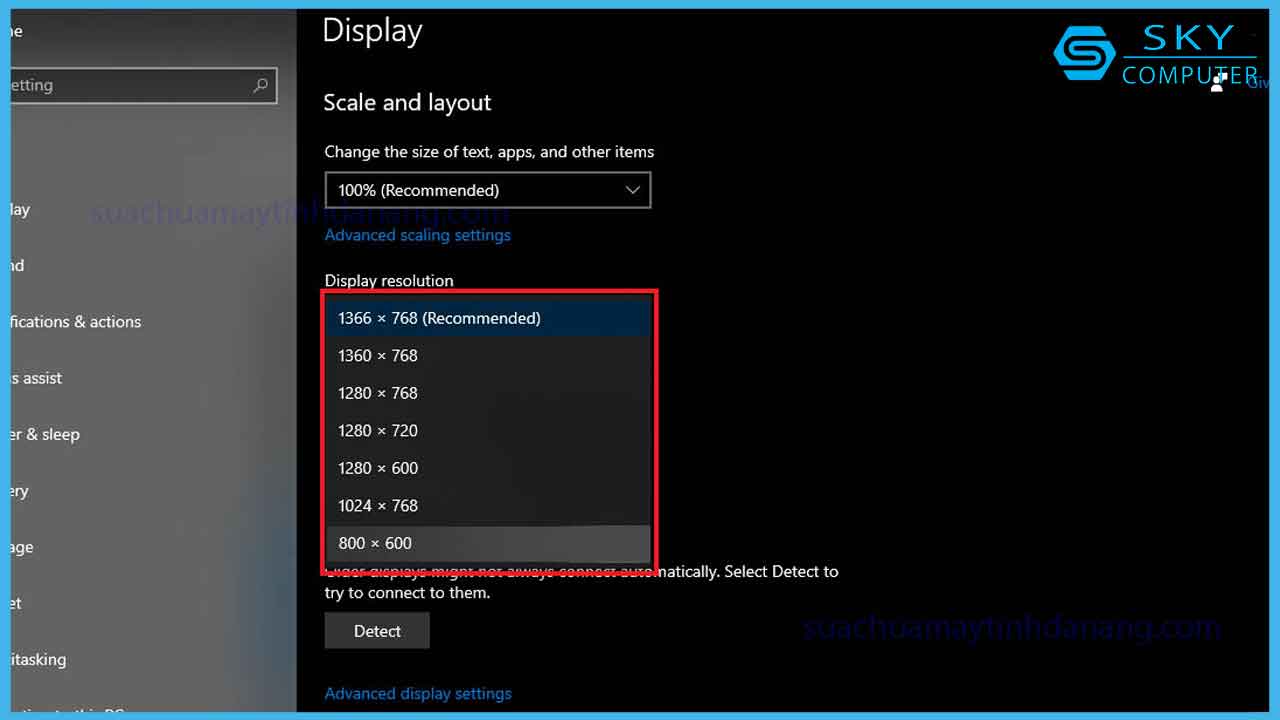Open the scale 100% (Recommended) dropdown
The height and width of the screenshot is (720, 1280).
point(488,190)
